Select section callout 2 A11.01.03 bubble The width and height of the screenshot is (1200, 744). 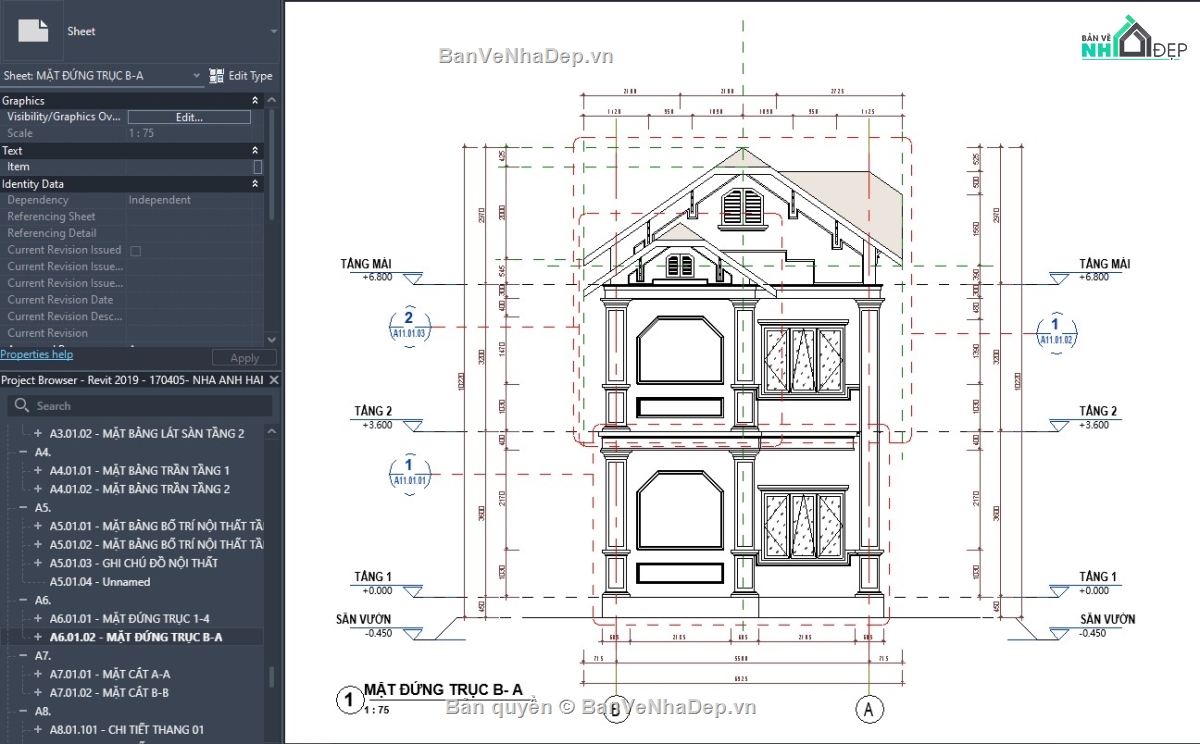(x=408, y=325)
